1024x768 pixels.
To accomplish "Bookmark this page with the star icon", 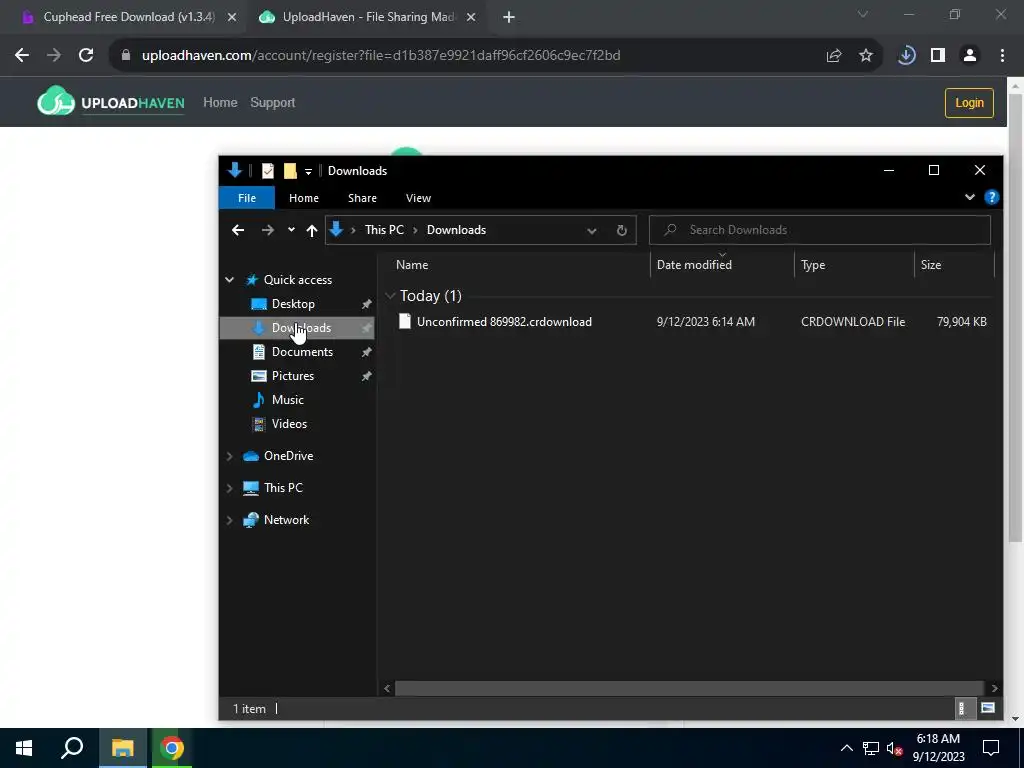I will (x=866, y=56).
